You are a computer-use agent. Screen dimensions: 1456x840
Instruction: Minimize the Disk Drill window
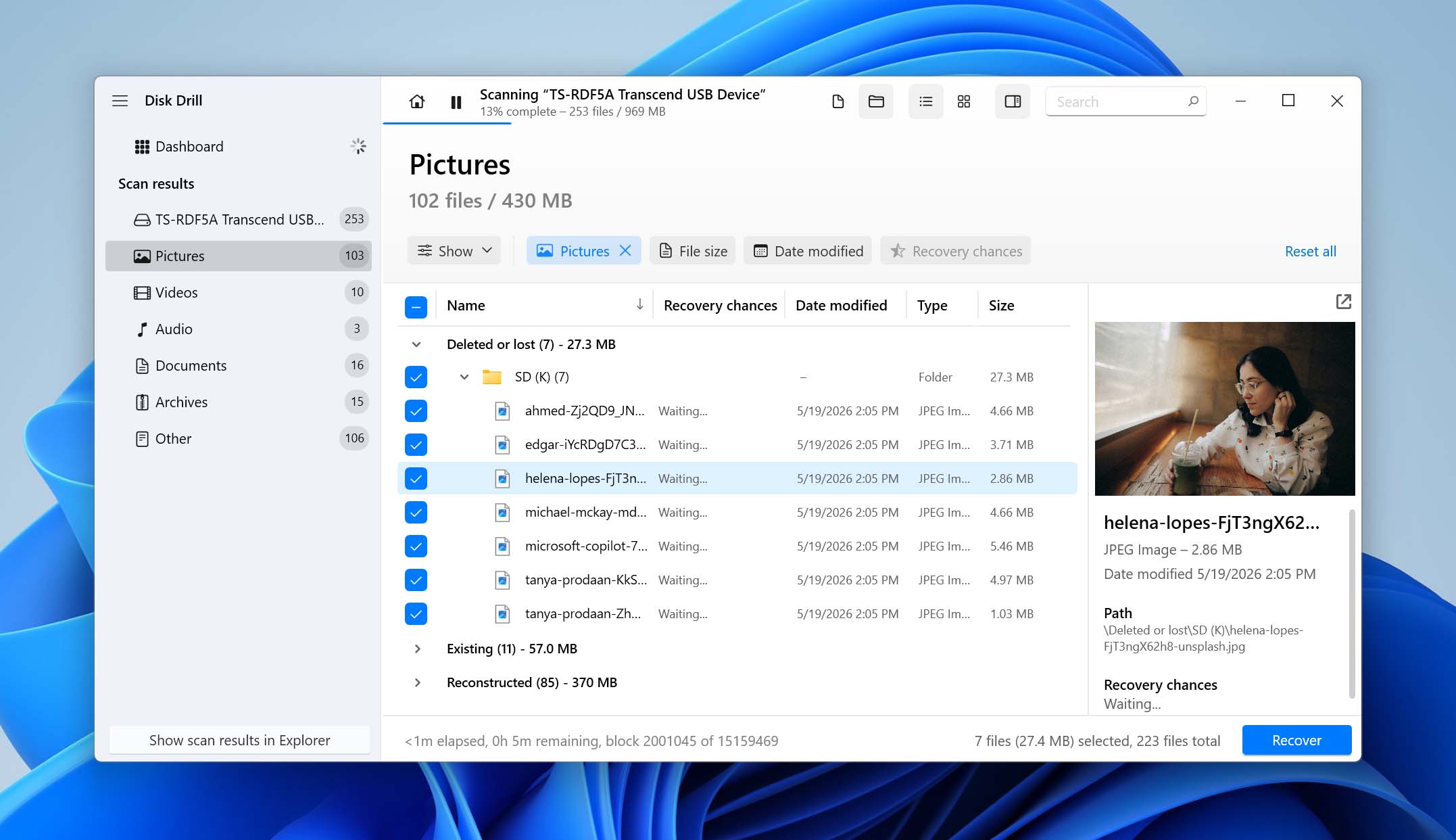pos(1240,101)
